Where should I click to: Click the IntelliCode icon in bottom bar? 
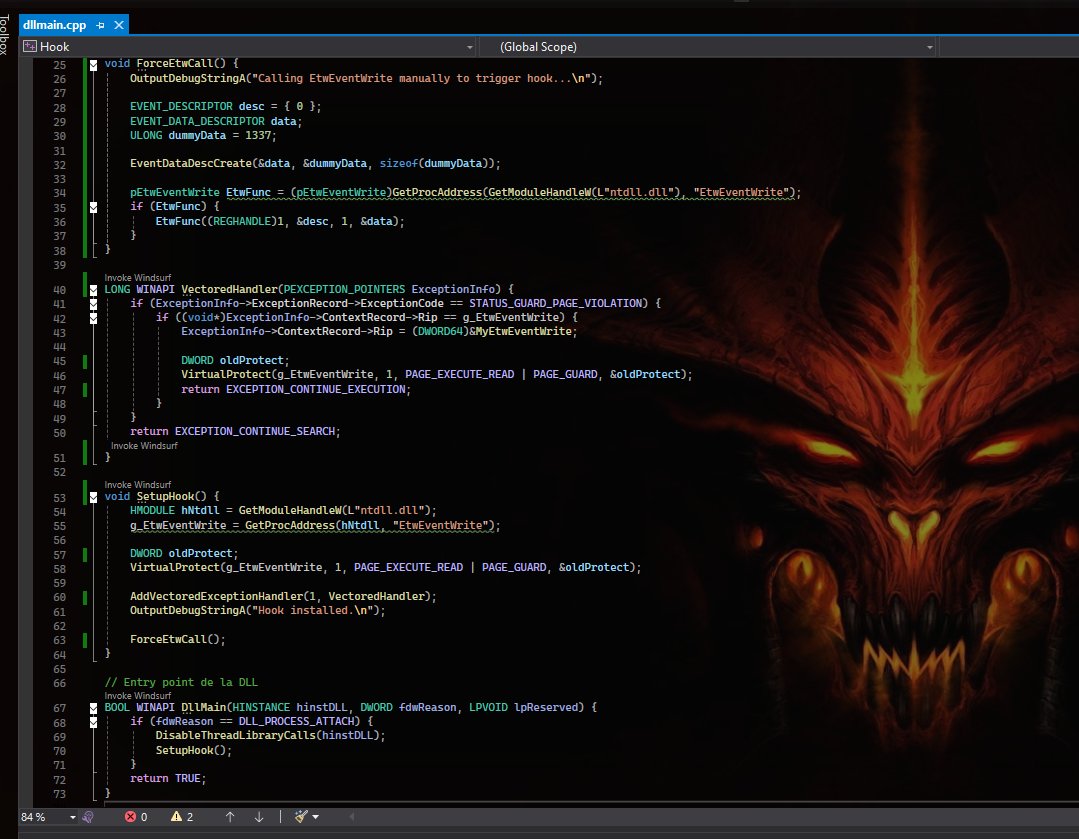pos(88,817)
